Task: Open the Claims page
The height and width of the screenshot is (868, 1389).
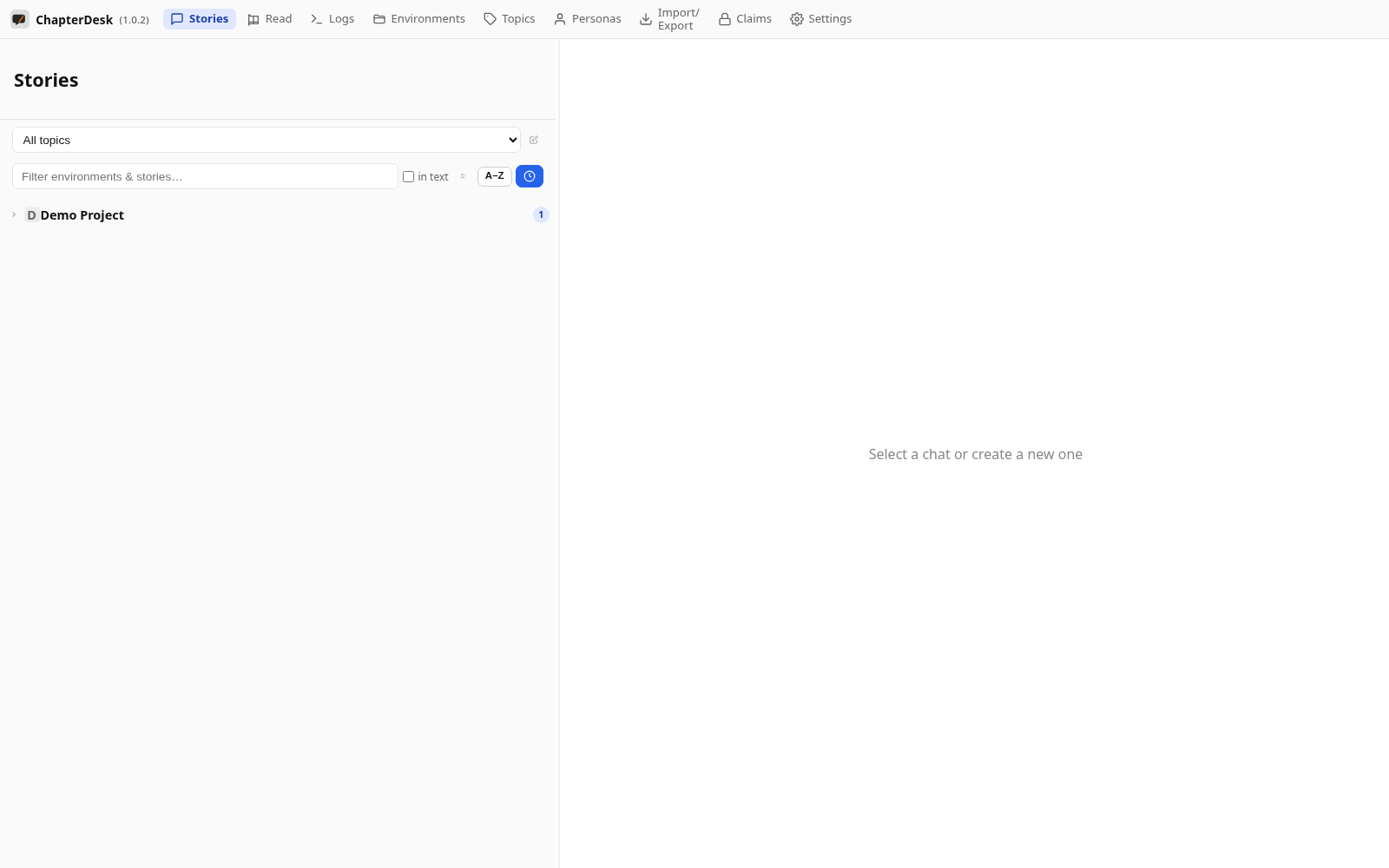Action: pos(745,19)
